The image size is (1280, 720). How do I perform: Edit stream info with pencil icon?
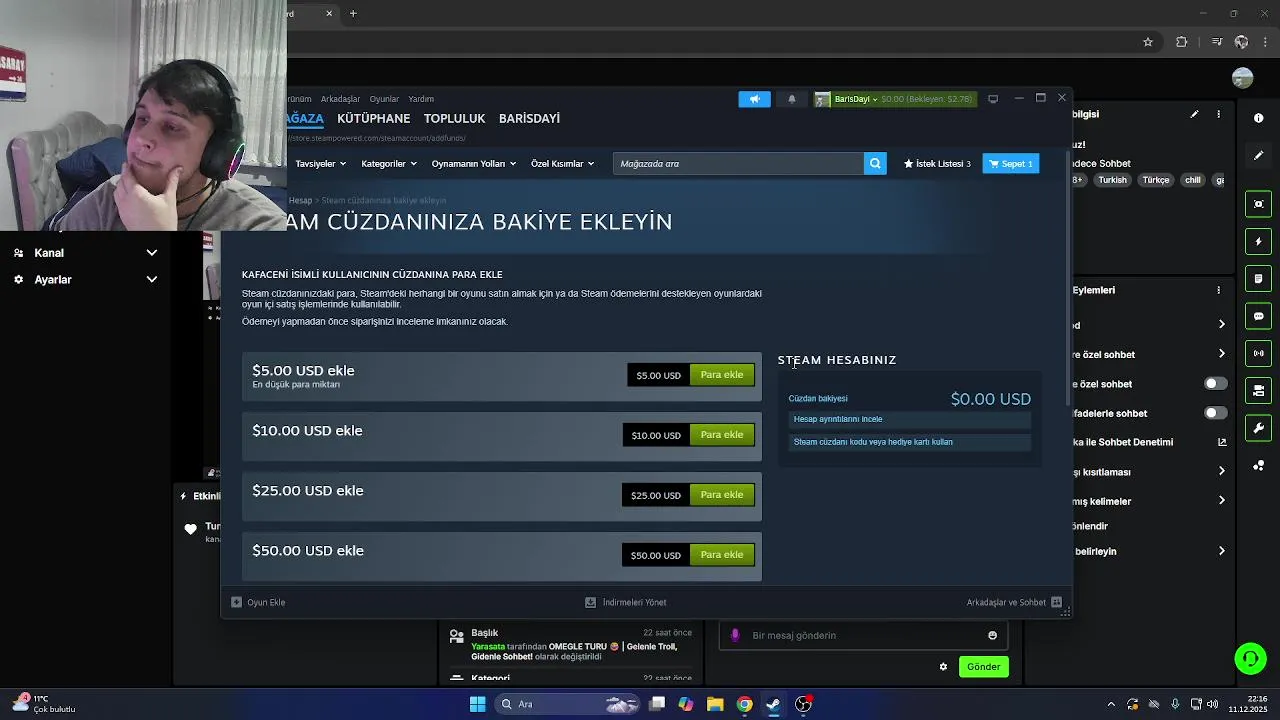pos(1194,115)
